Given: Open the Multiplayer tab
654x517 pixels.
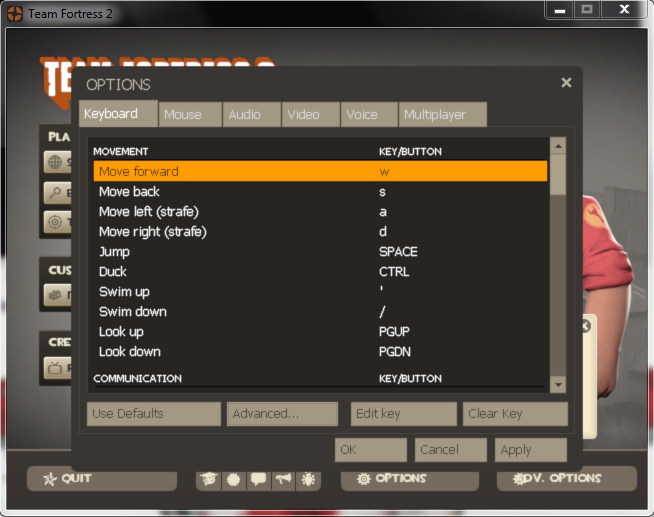Looking at the screenshot, I should pyautogui.click(x=443, y=114).
